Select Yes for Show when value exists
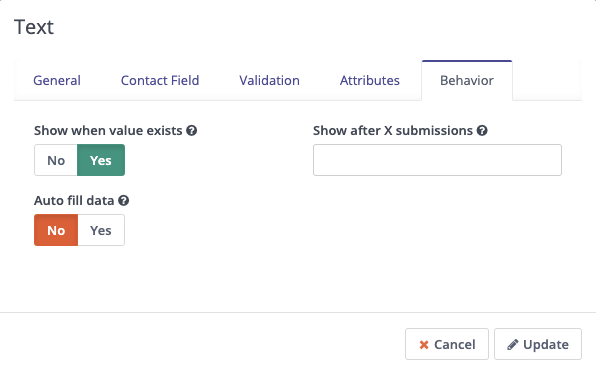 tap(101, 160)
